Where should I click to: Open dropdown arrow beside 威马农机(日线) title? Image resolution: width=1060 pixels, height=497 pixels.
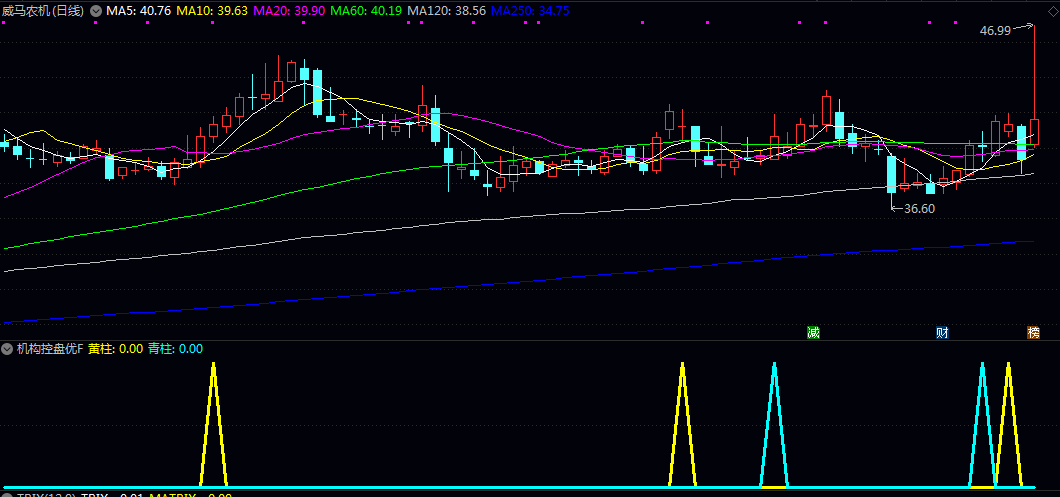(x=96, y=10)
